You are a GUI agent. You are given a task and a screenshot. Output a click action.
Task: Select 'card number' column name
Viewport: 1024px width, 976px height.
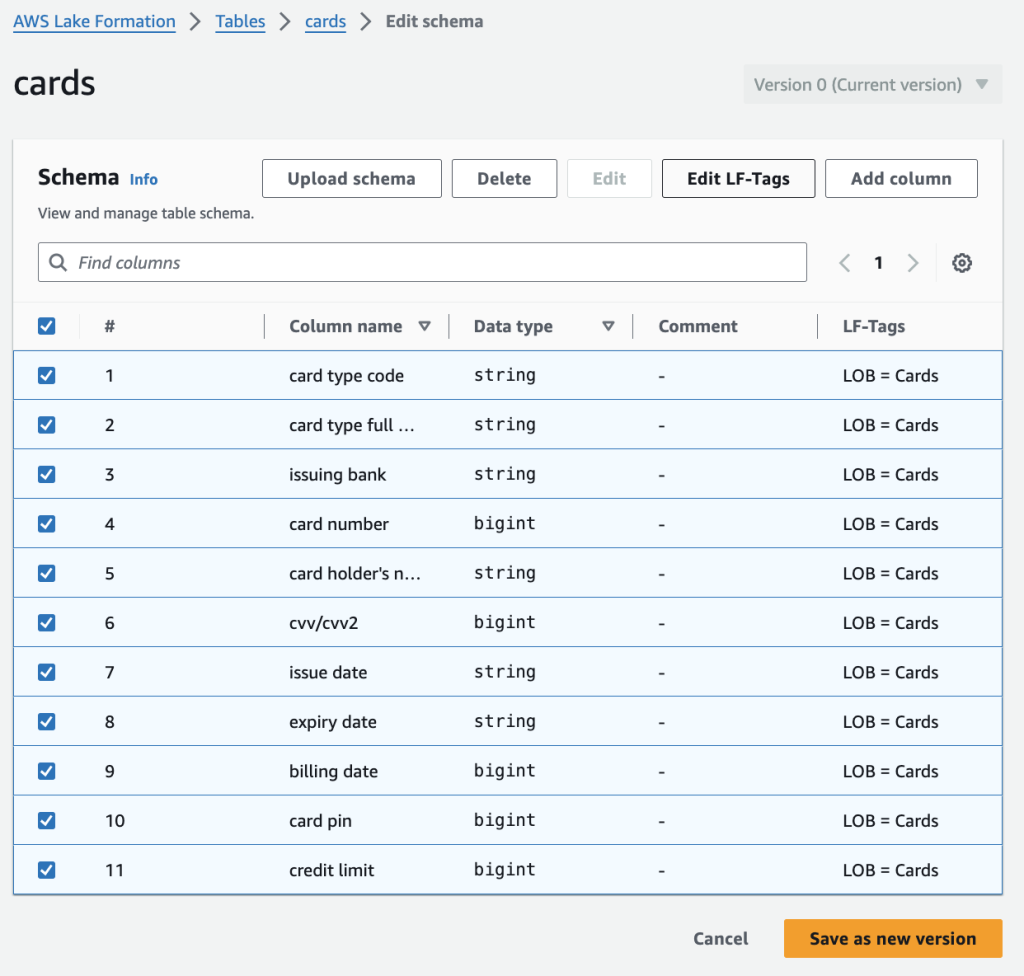(339, 524)
